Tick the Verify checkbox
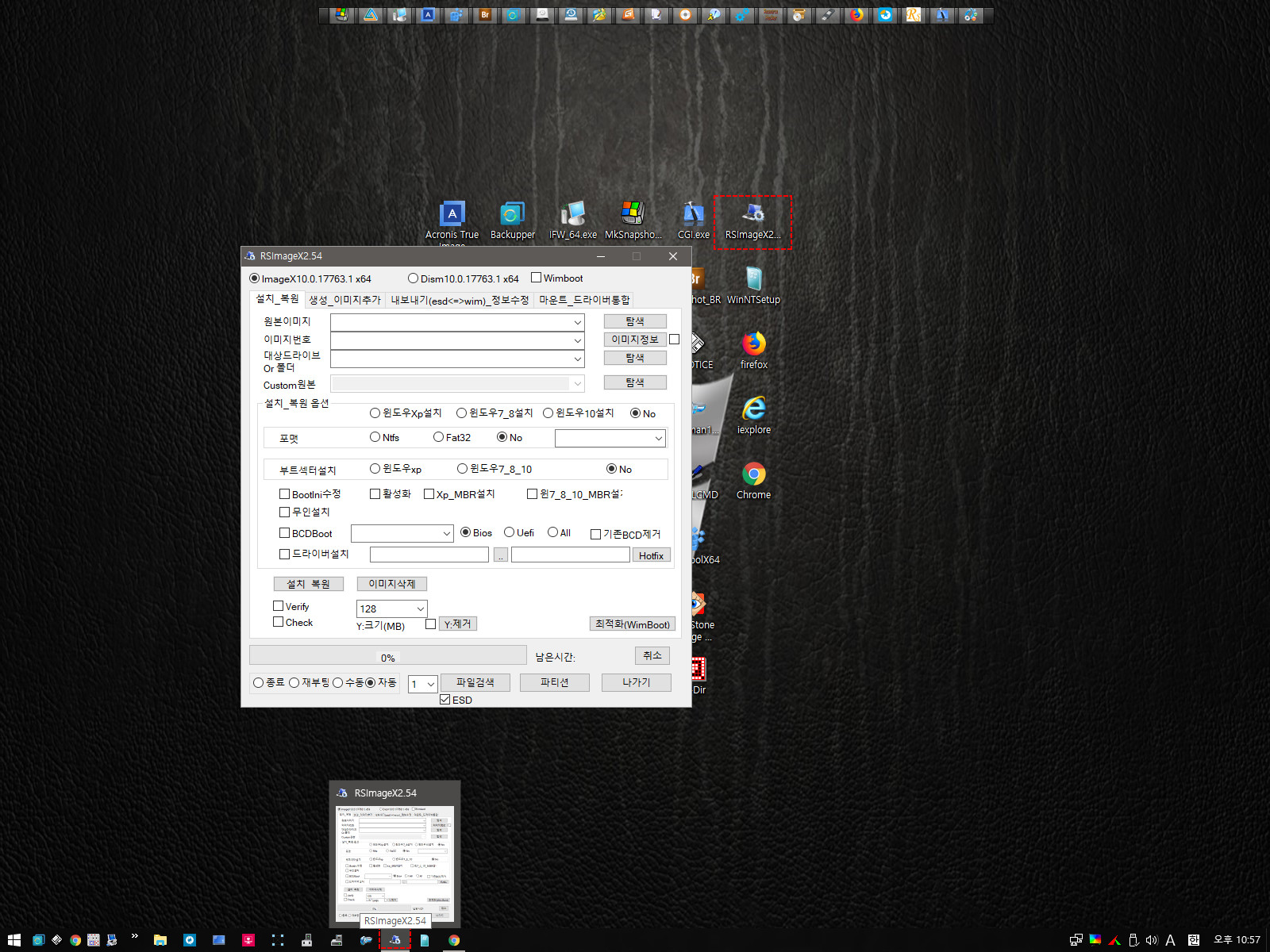The image size is (1270, 952). click(291, 606)
